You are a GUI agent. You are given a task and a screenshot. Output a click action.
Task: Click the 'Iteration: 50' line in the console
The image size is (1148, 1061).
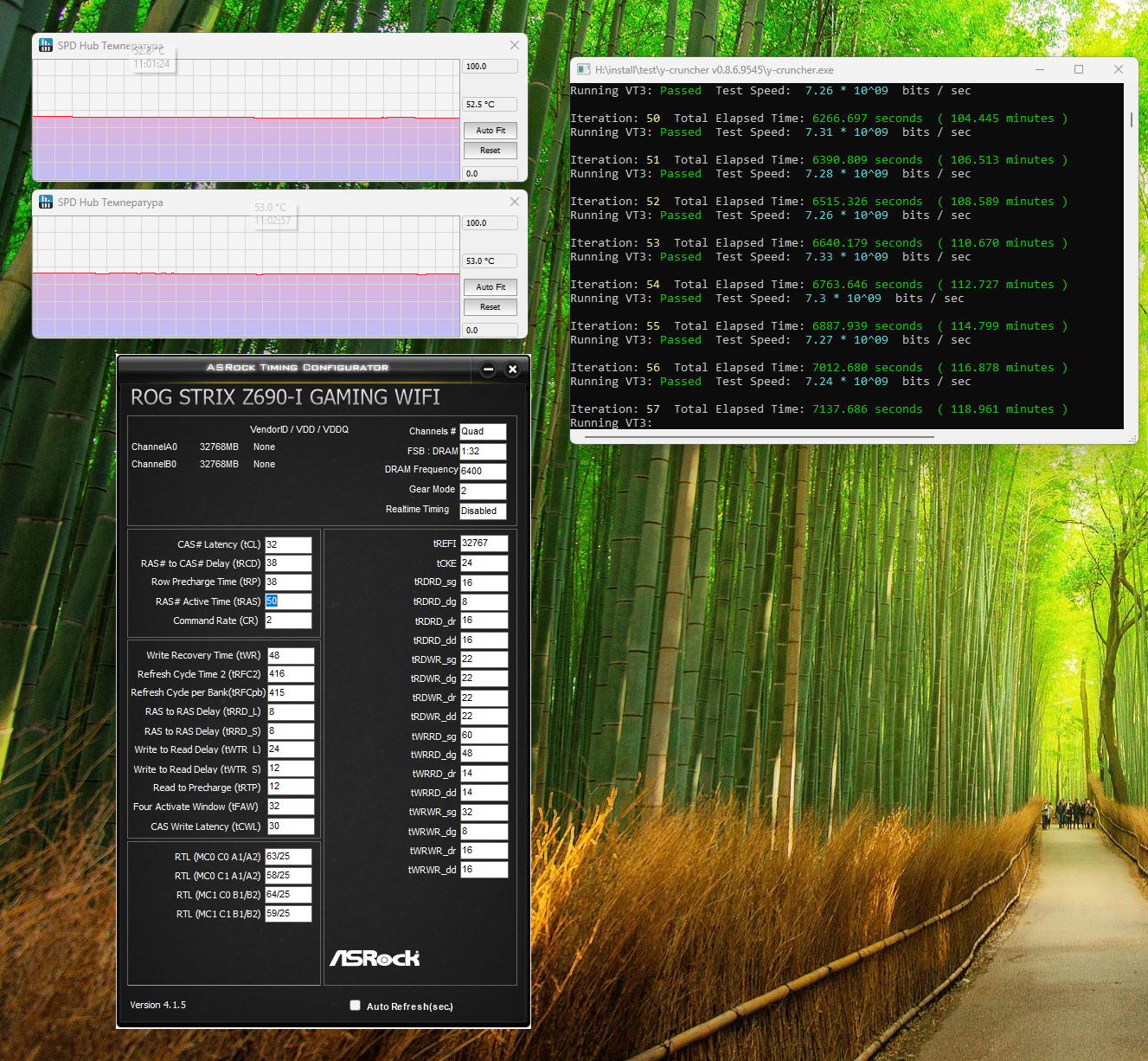[x=819, y=119]
